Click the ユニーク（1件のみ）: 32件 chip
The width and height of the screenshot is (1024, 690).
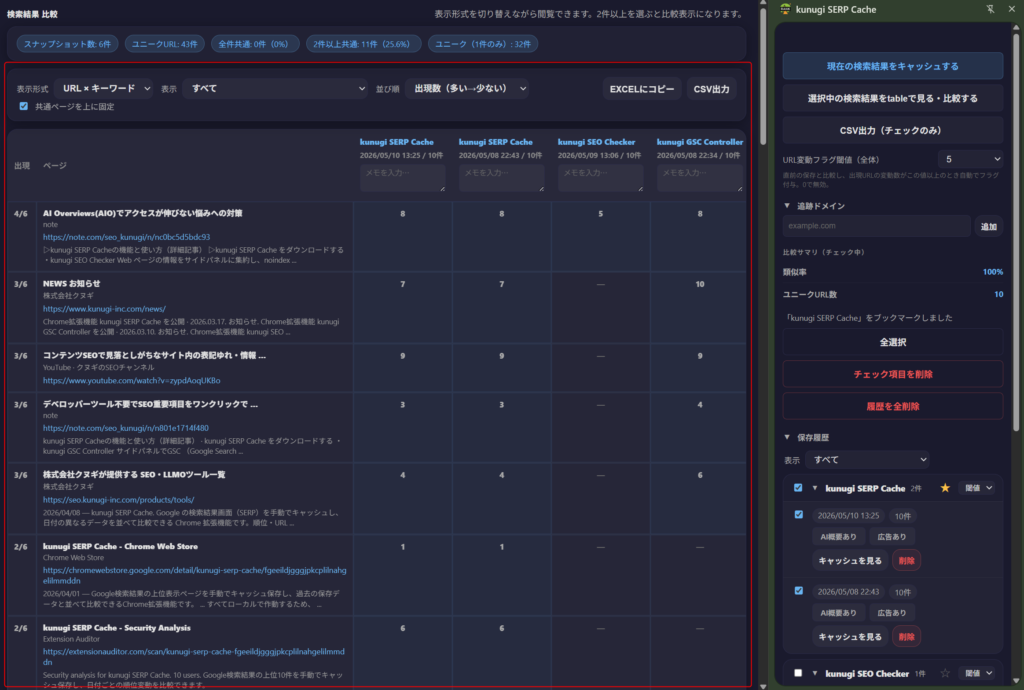coord(483,44)
